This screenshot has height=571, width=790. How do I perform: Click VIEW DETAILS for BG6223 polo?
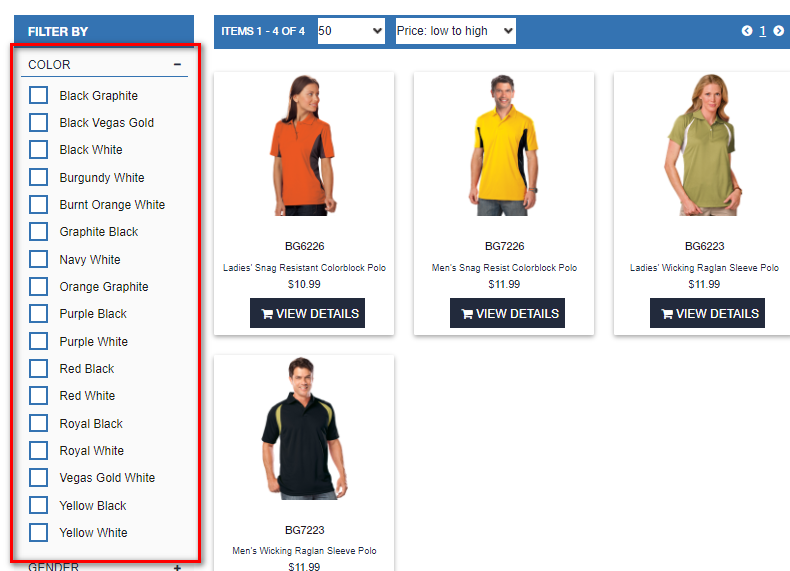707,313
